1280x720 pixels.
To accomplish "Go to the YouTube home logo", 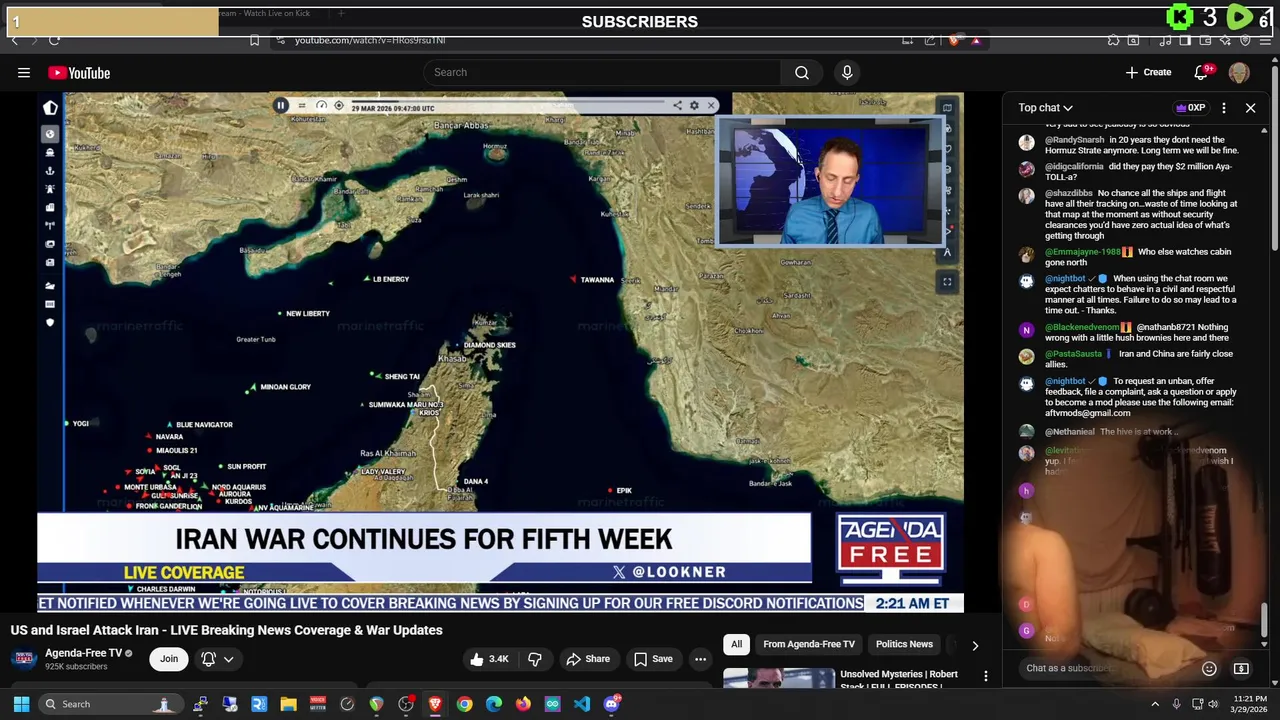I will click(79, 73).
